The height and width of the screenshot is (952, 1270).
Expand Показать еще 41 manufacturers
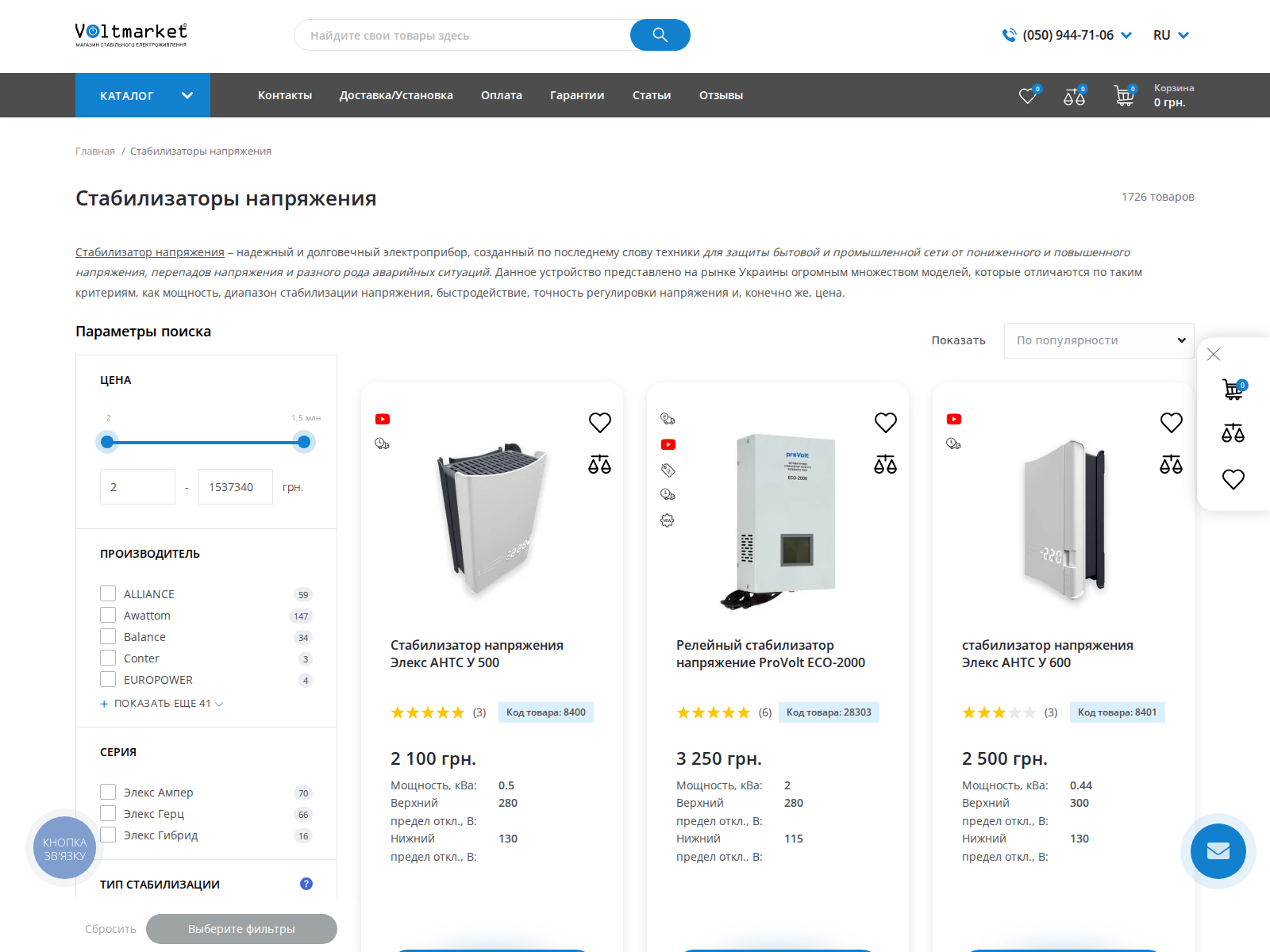click(x=162, y=704)
